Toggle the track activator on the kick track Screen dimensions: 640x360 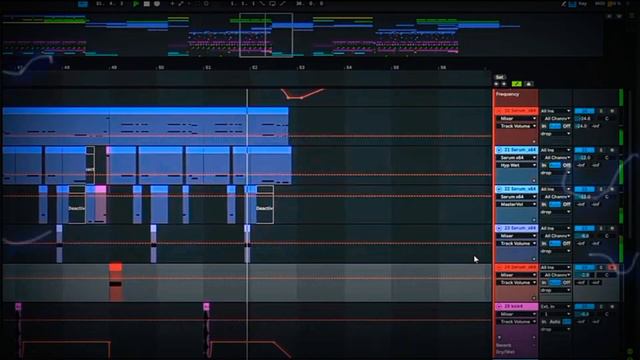pyautogui.click(x=584, y=307)
